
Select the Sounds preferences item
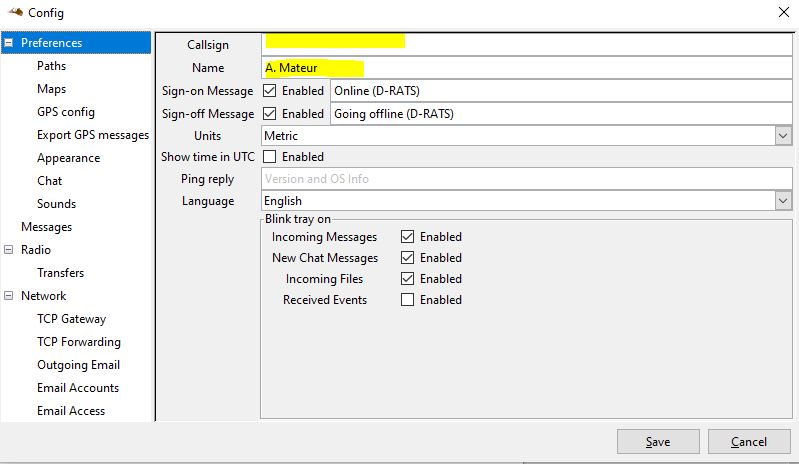click(56, 204)
